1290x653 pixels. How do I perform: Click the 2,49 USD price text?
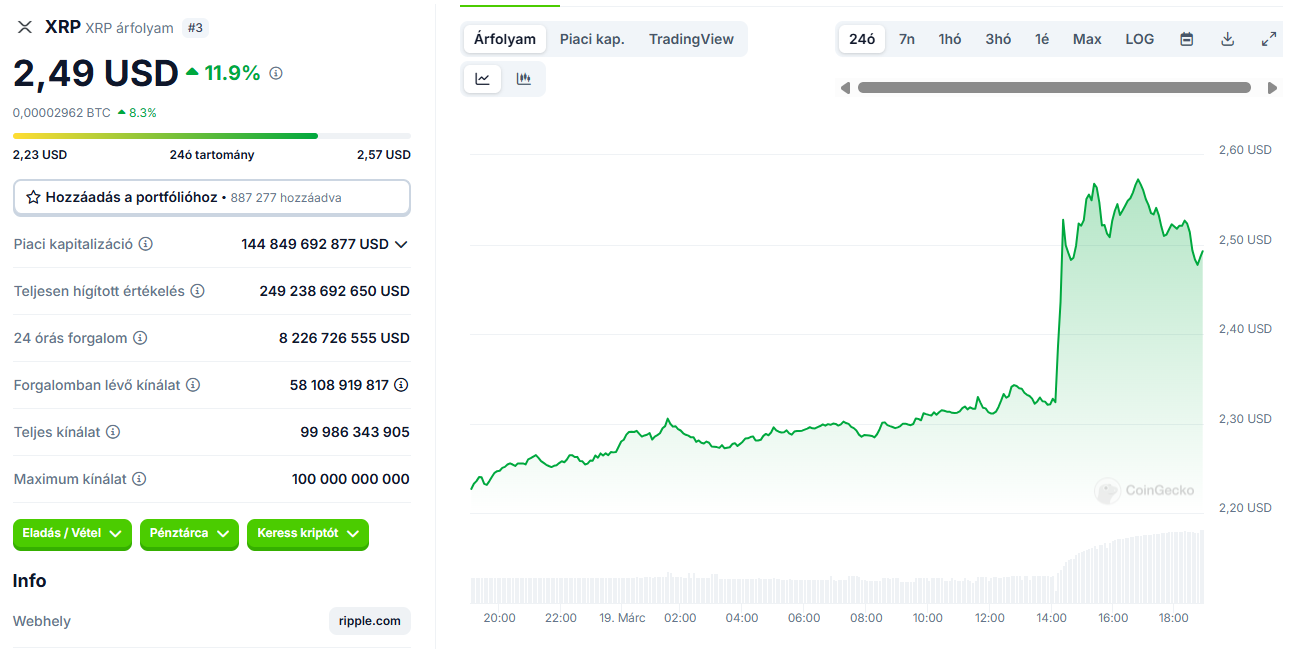coord(95,73)
